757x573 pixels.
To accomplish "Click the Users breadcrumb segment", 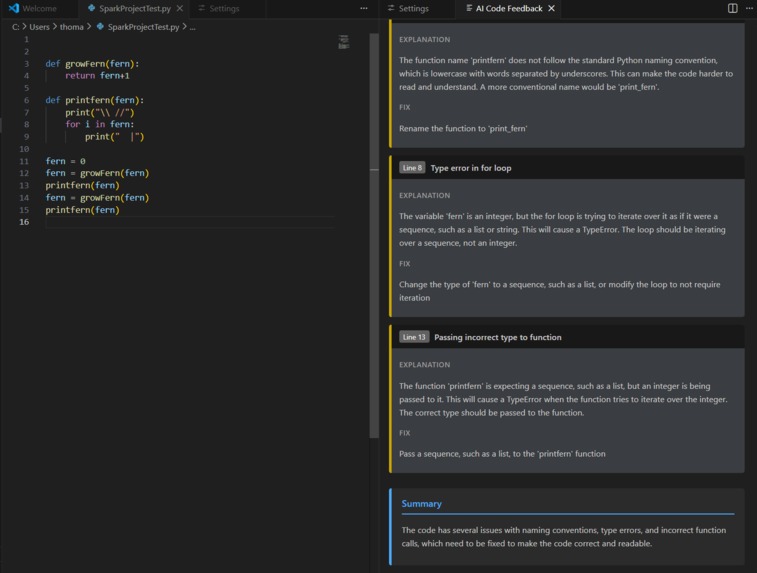I will pyautogui.click(x=39, y=27).
